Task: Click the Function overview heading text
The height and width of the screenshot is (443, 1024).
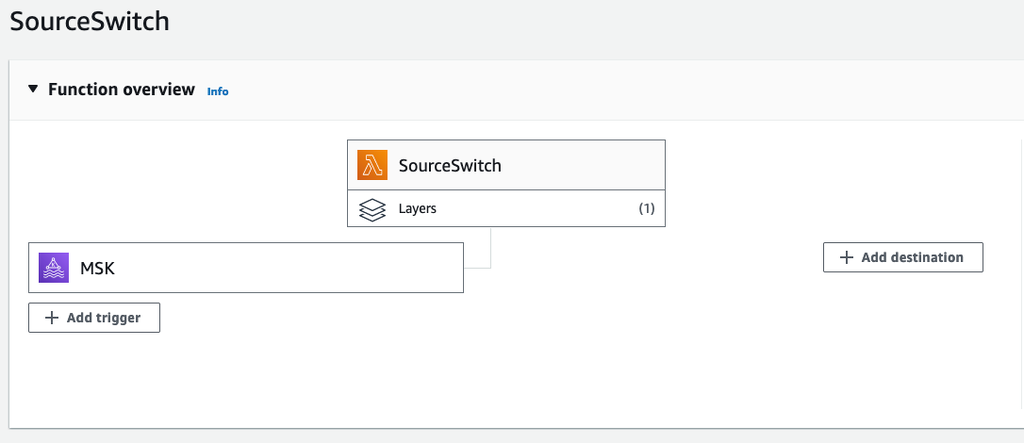Action: 121,90
